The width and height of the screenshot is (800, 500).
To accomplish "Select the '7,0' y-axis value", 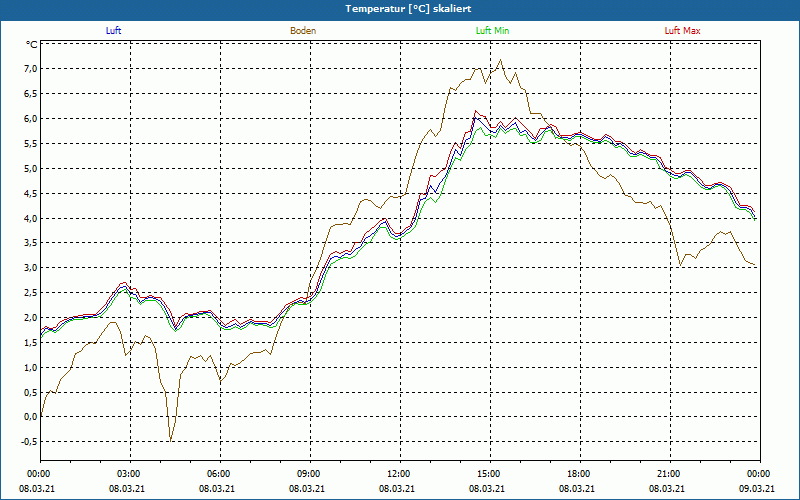I will click(31, 69).
